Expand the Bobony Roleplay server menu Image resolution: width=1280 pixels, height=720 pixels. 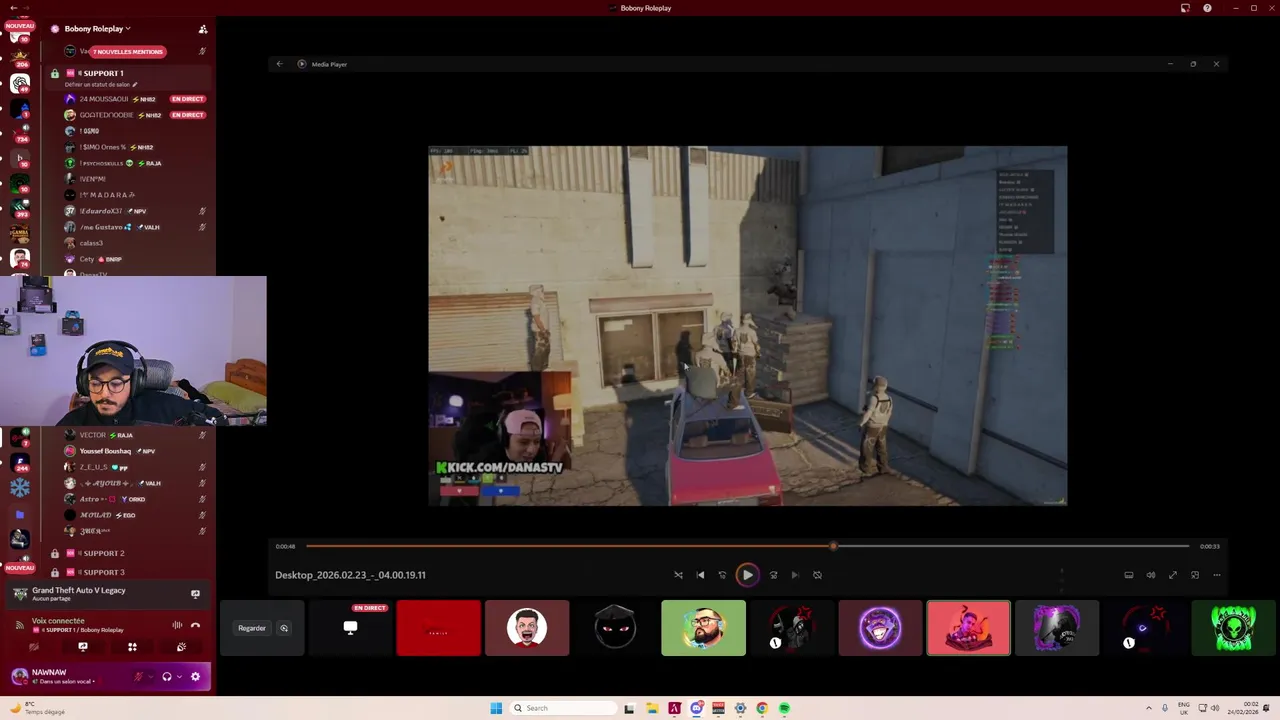[98, 29]
